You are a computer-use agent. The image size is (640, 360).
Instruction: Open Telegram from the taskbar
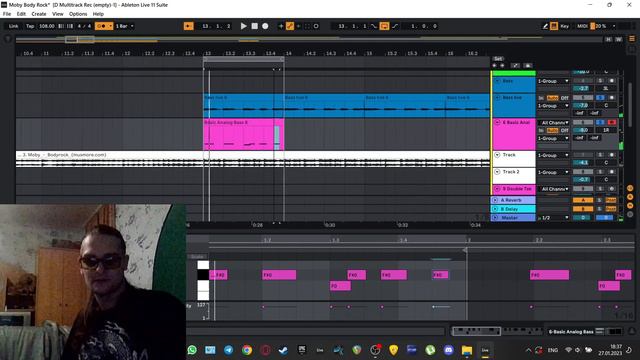click(229, 350)
